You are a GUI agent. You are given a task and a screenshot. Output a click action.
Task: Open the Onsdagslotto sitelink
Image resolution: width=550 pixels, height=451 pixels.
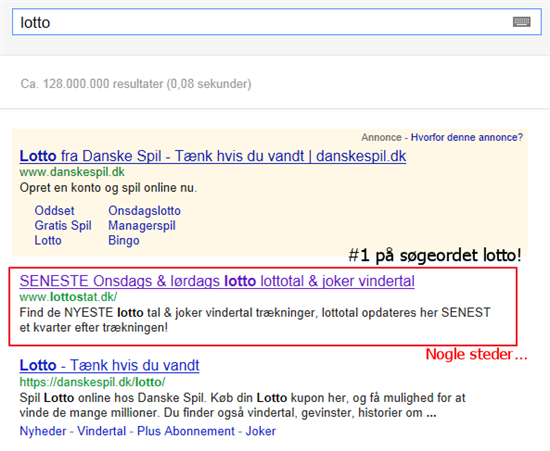pyautogui.click(x=145, y=210)
